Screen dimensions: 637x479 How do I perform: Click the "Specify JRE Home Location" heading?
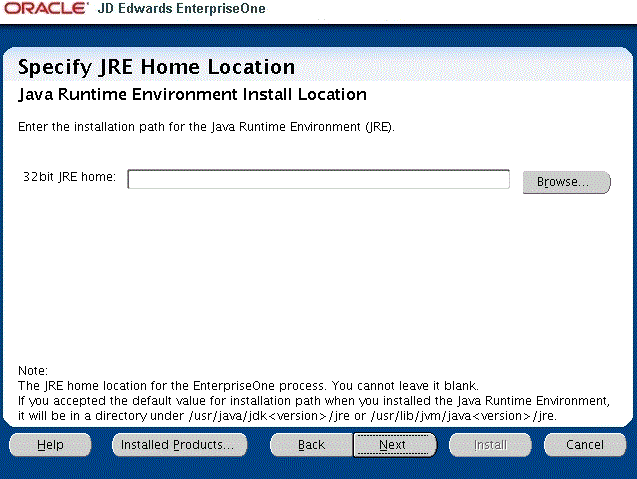coord(156,67)
